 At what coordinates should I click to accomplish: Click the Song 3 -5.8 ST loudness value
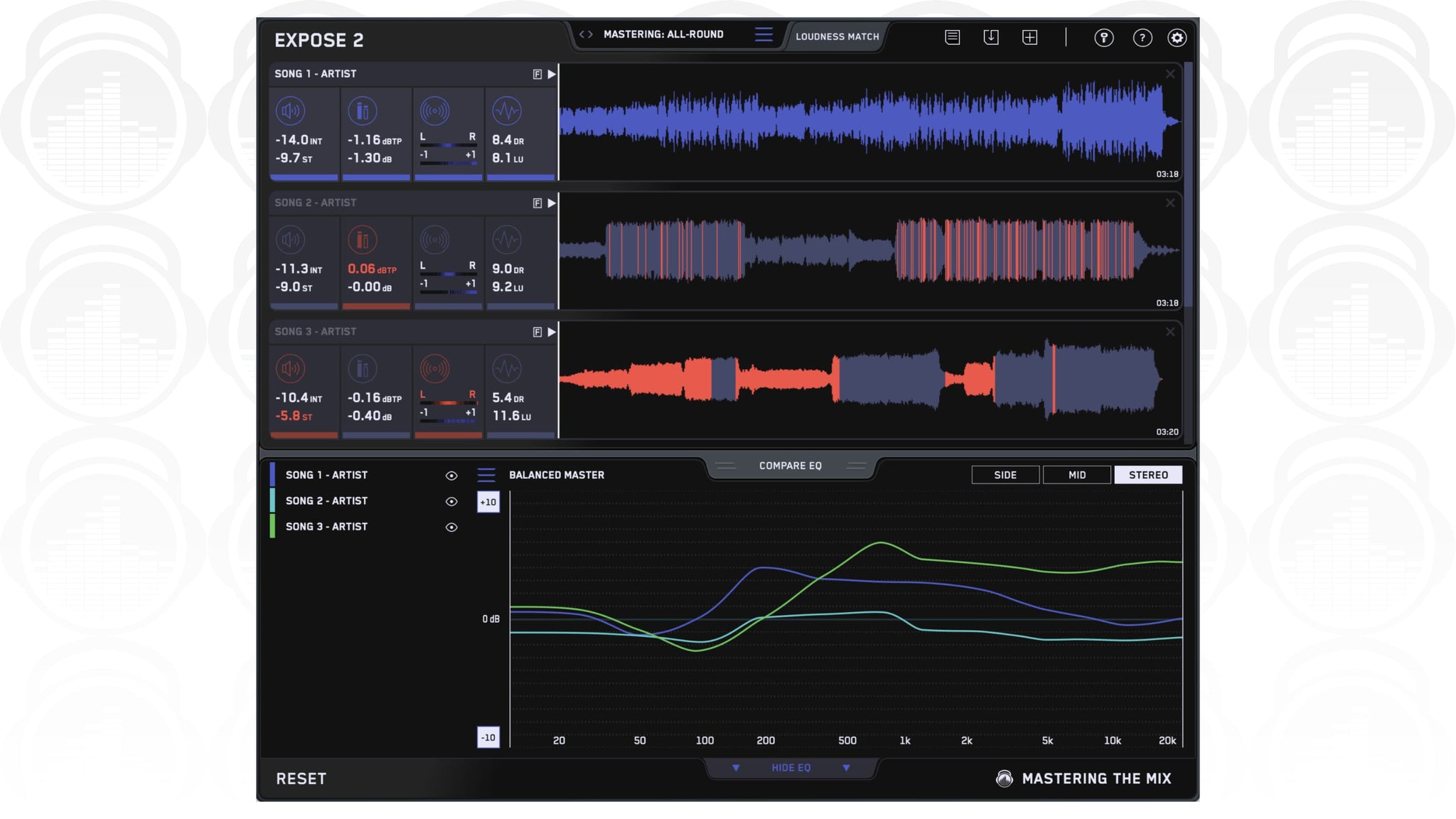click(x=294, y=416)
